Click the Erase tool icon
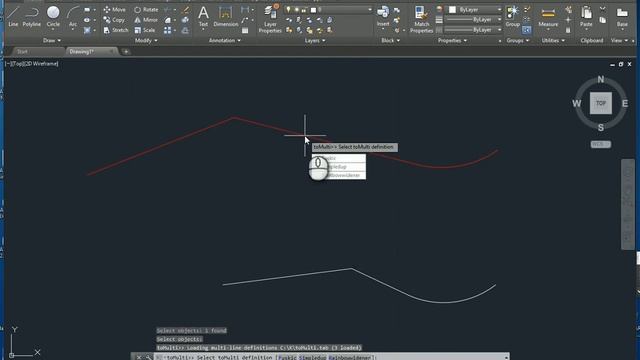Viewport: 640px width, 360px height. pyautogui.click(x=185, y=9)
